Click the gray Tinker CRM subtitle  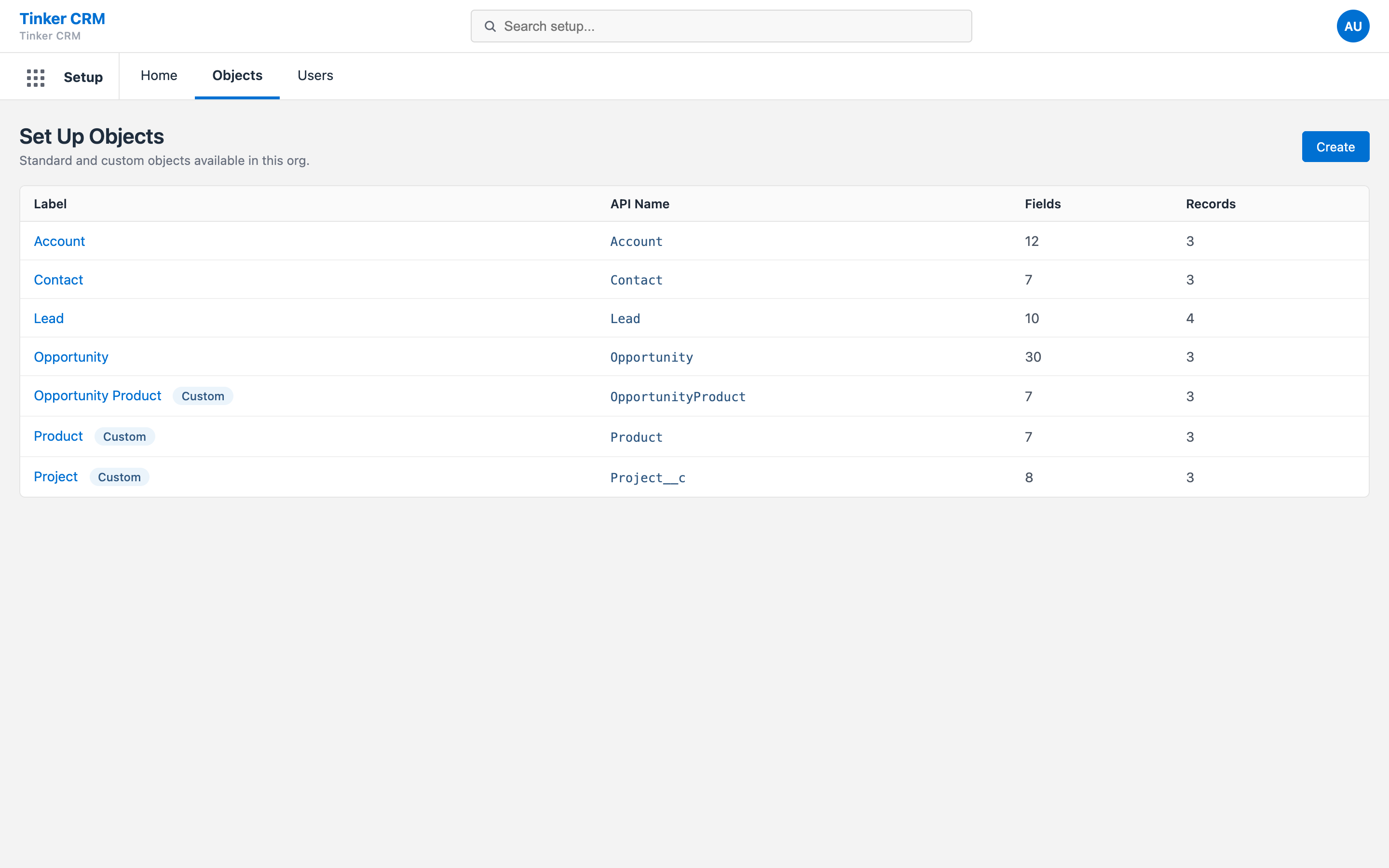(50, 36)
